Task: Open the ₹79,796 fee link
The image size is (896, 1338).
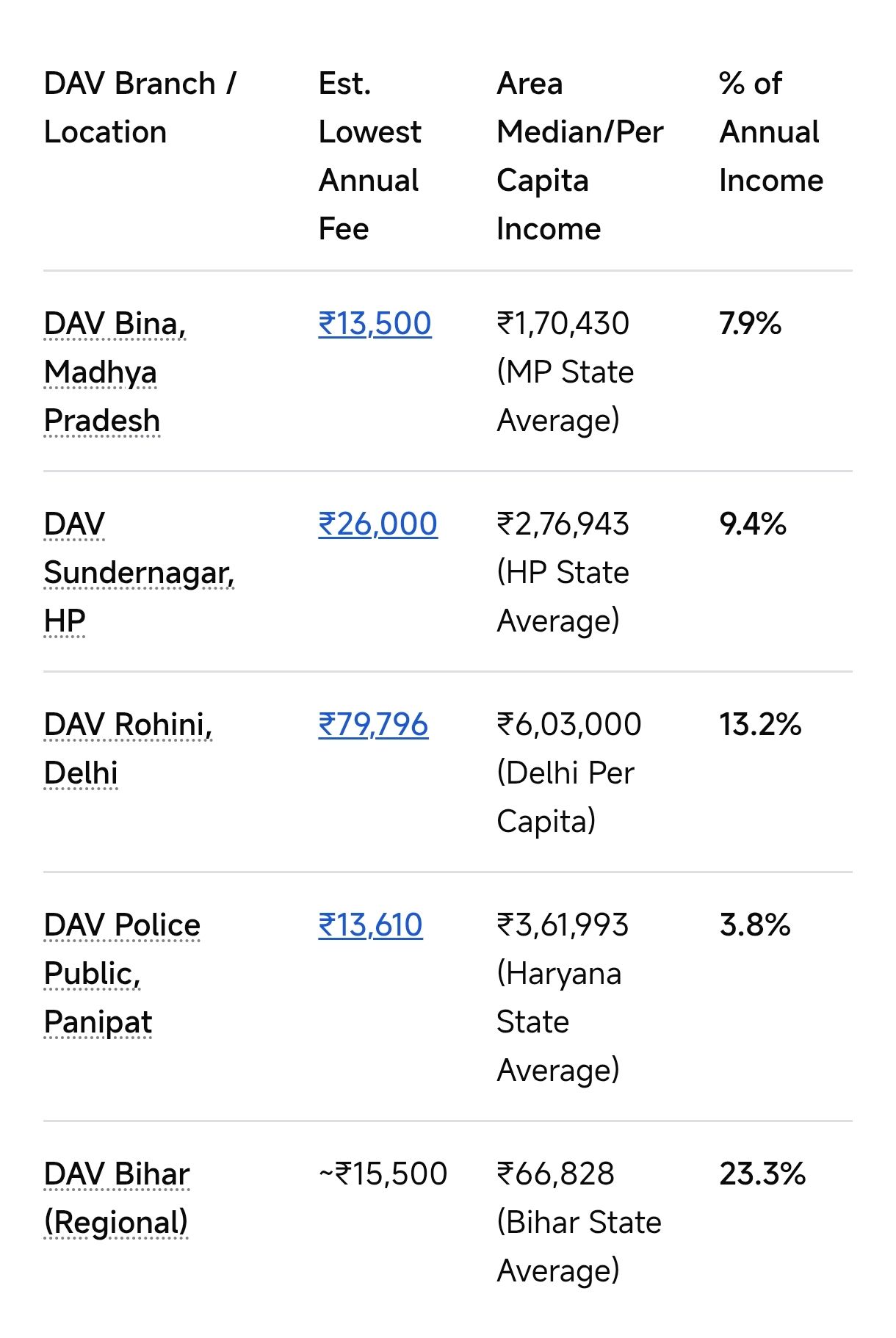Action: (x=373, y=725)
